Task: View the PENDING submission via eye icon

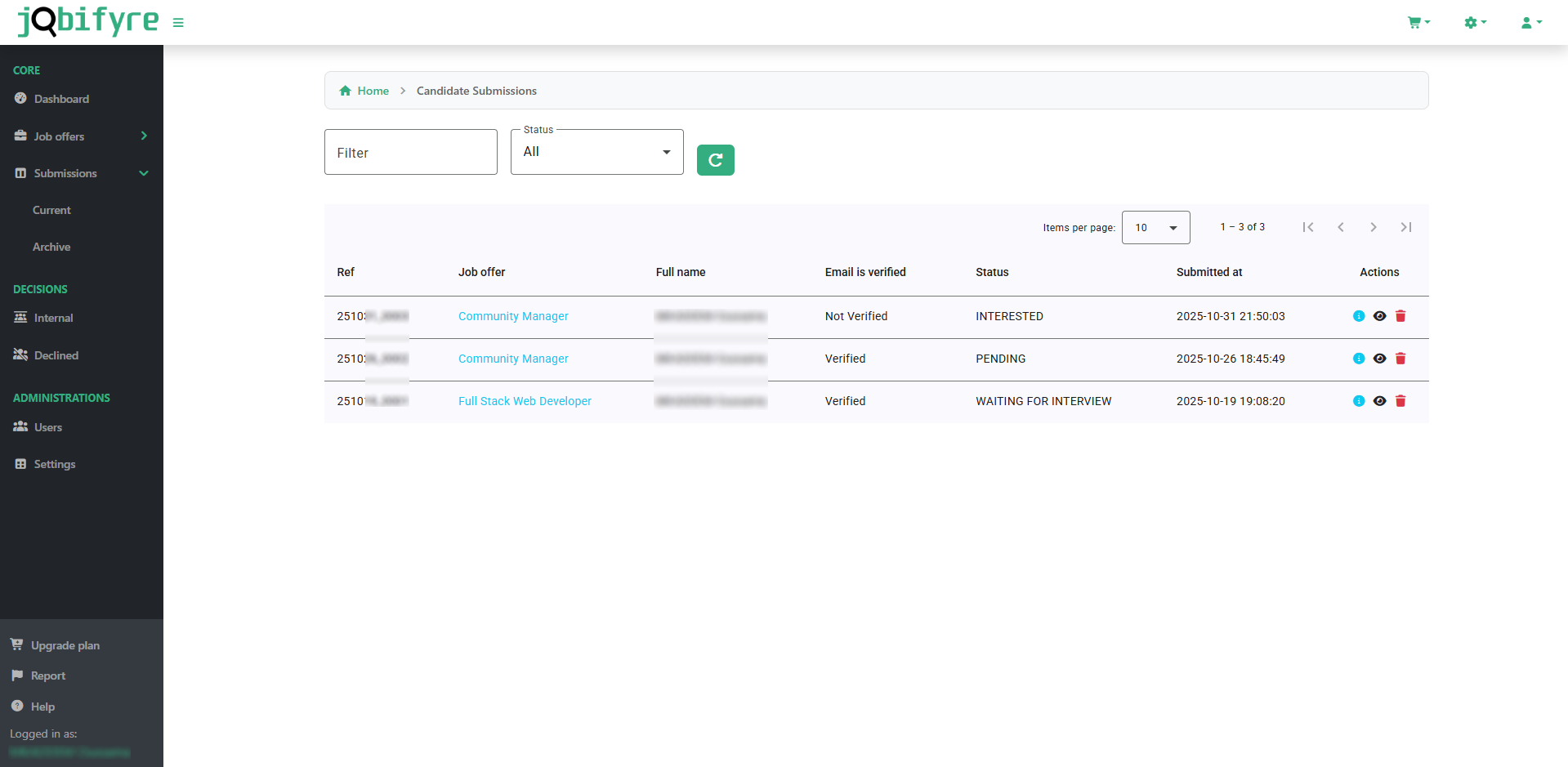Action: pos(1379,359)
